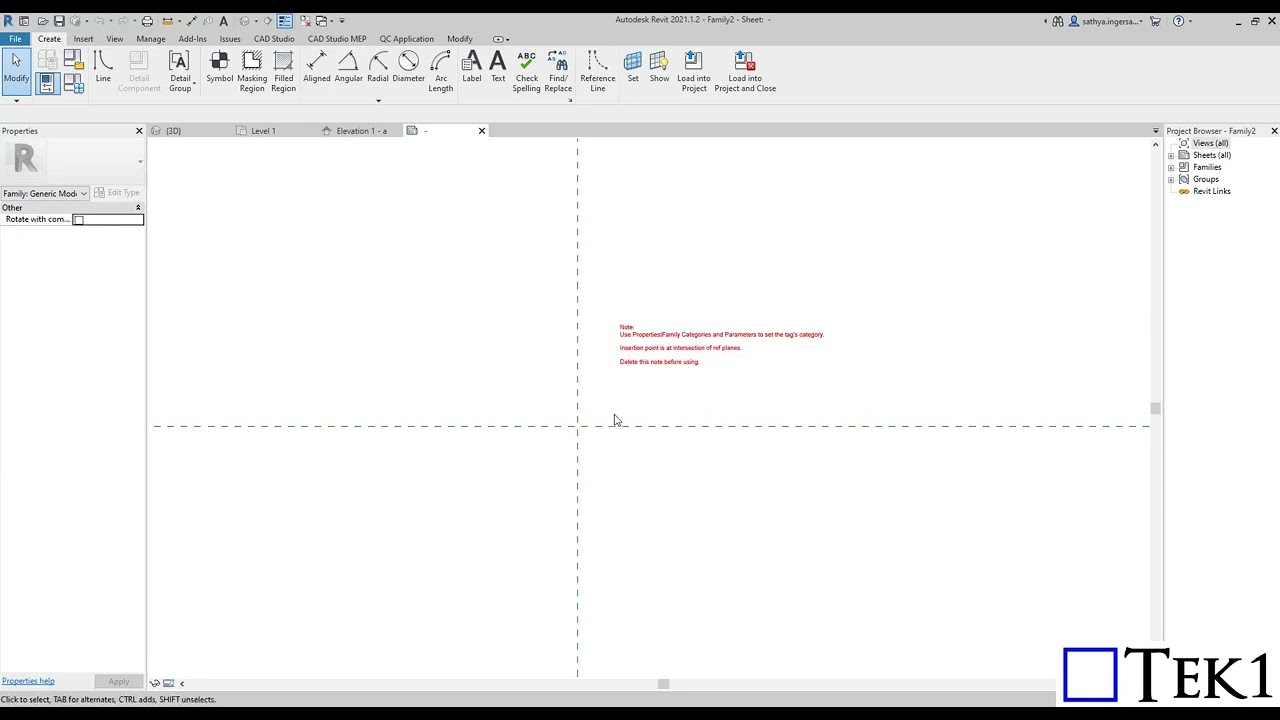The height and width of the screenshot is (720, 1280).
Task: Close the active sheet view tab
Action: point(482,131)
